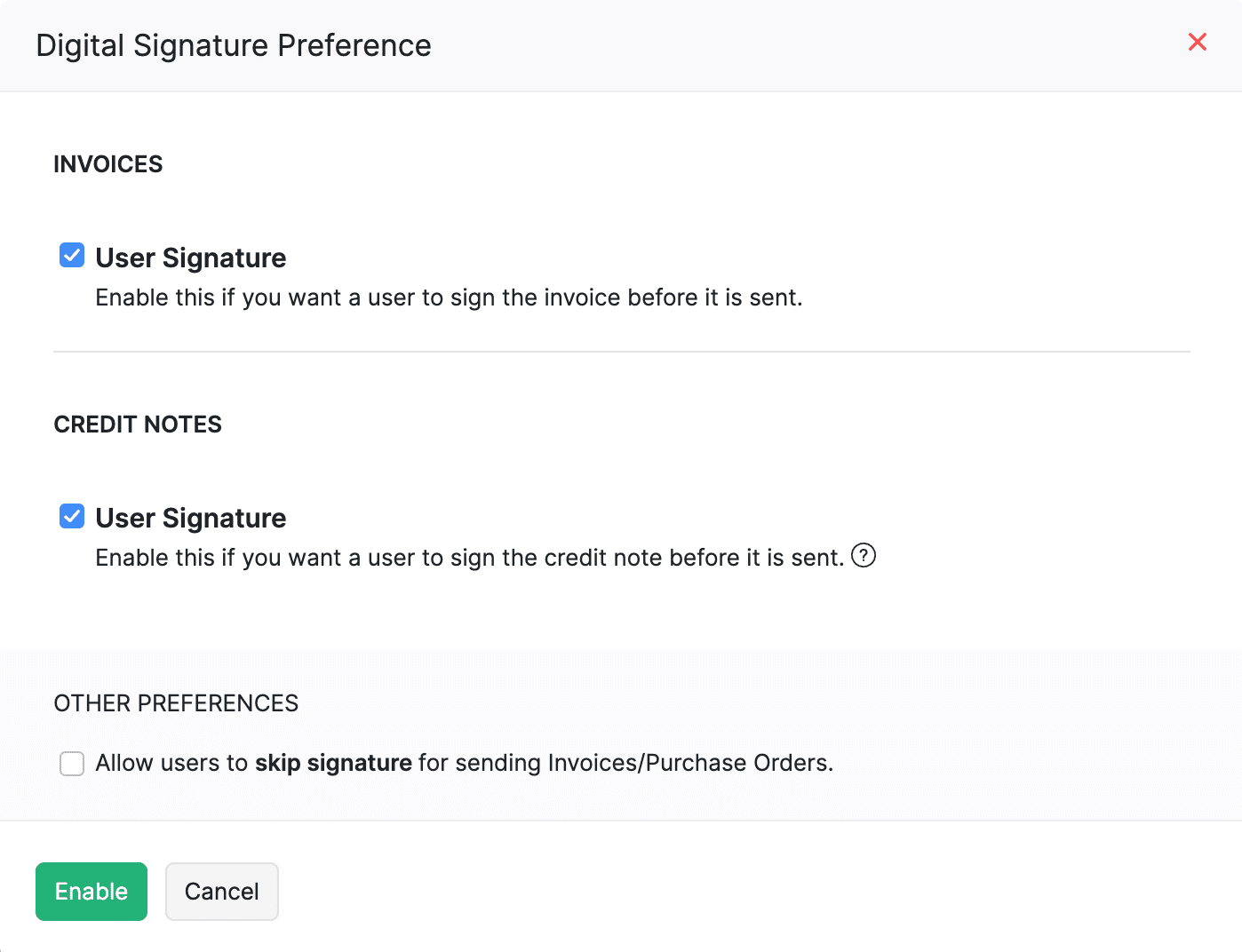Close the Digital Signature Preference dialog
The width and height of the screenshot is (1242, 952).
pyautogui.click(x=1198, y=42)
